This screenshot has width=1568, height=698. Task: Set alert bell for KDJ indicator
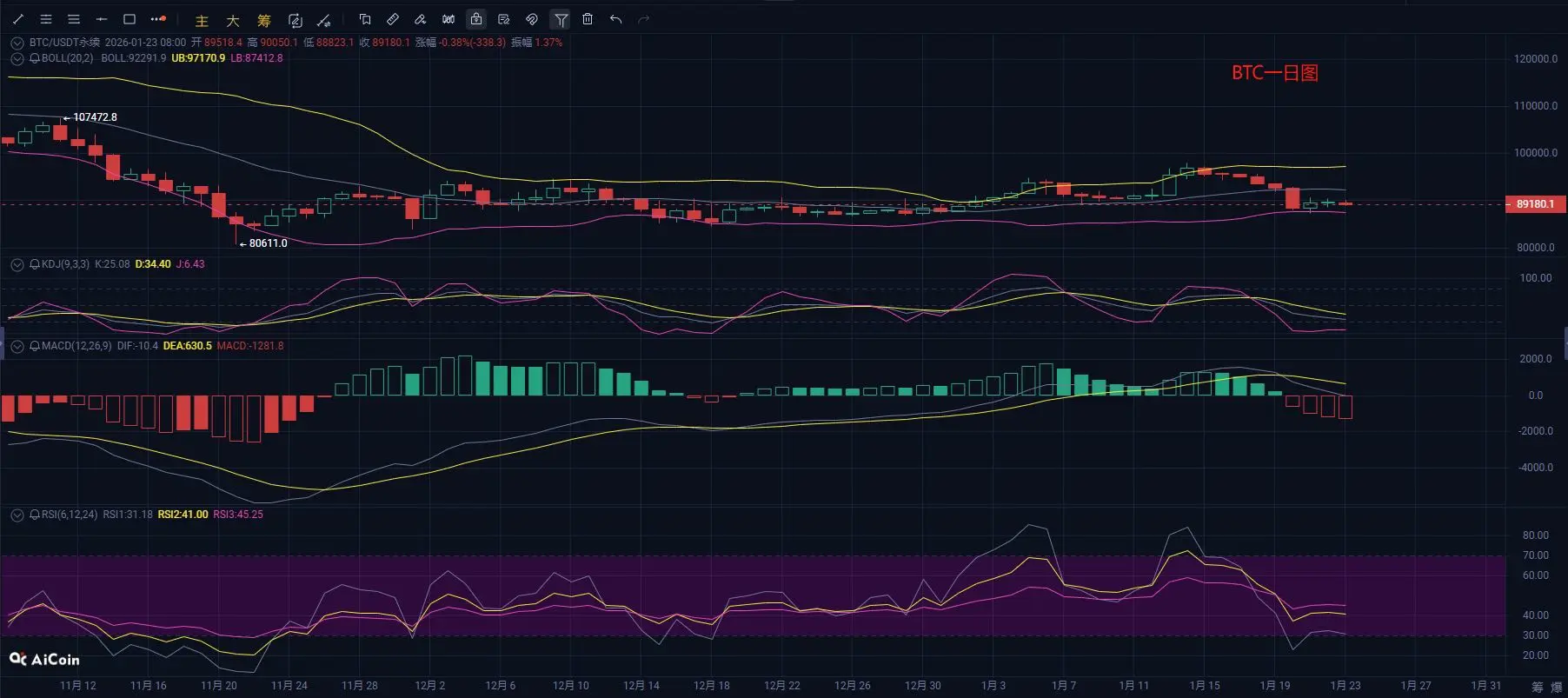click(35, 264)
